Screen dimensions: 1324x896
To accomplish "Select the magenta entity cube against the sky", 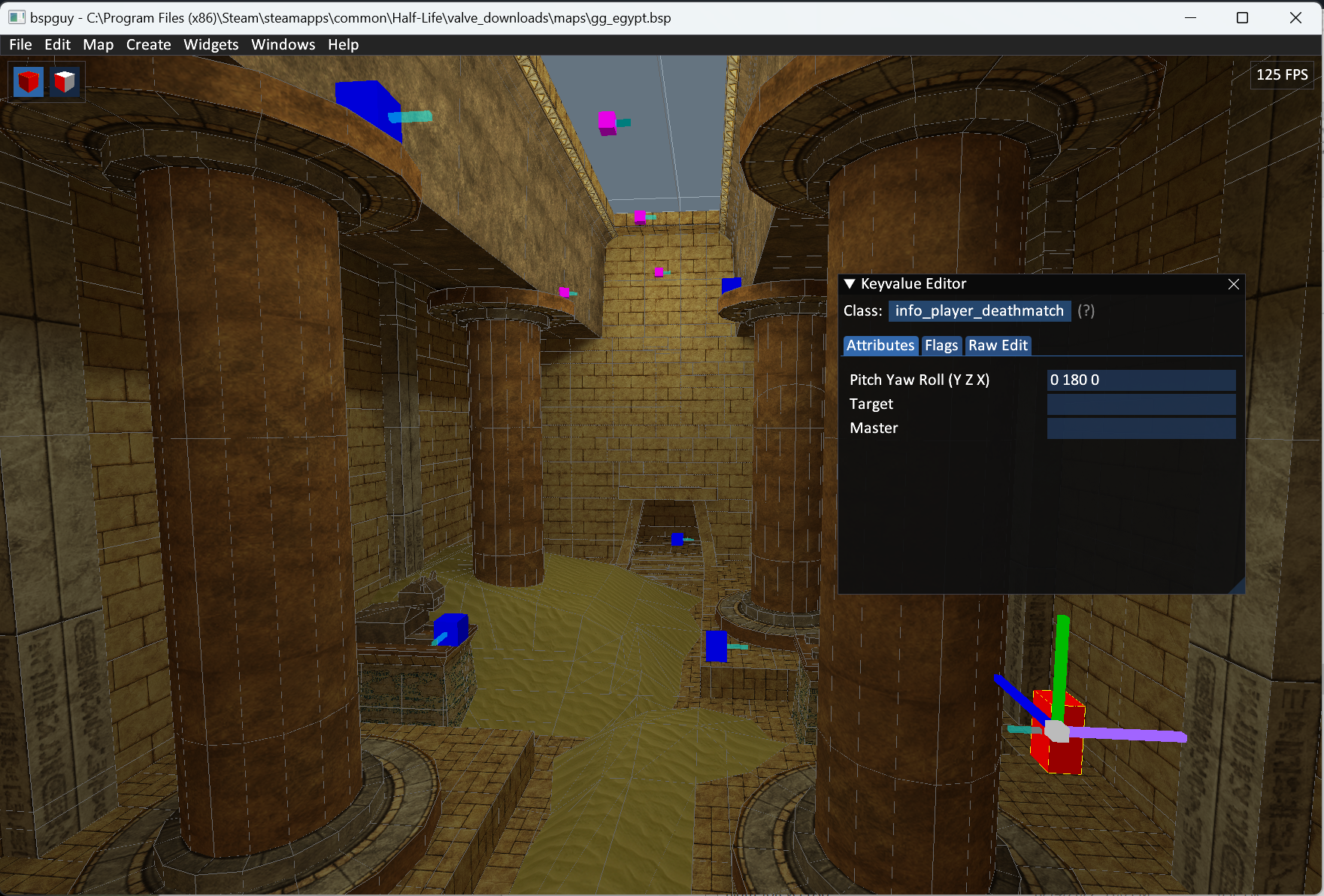I will (607, 122).
